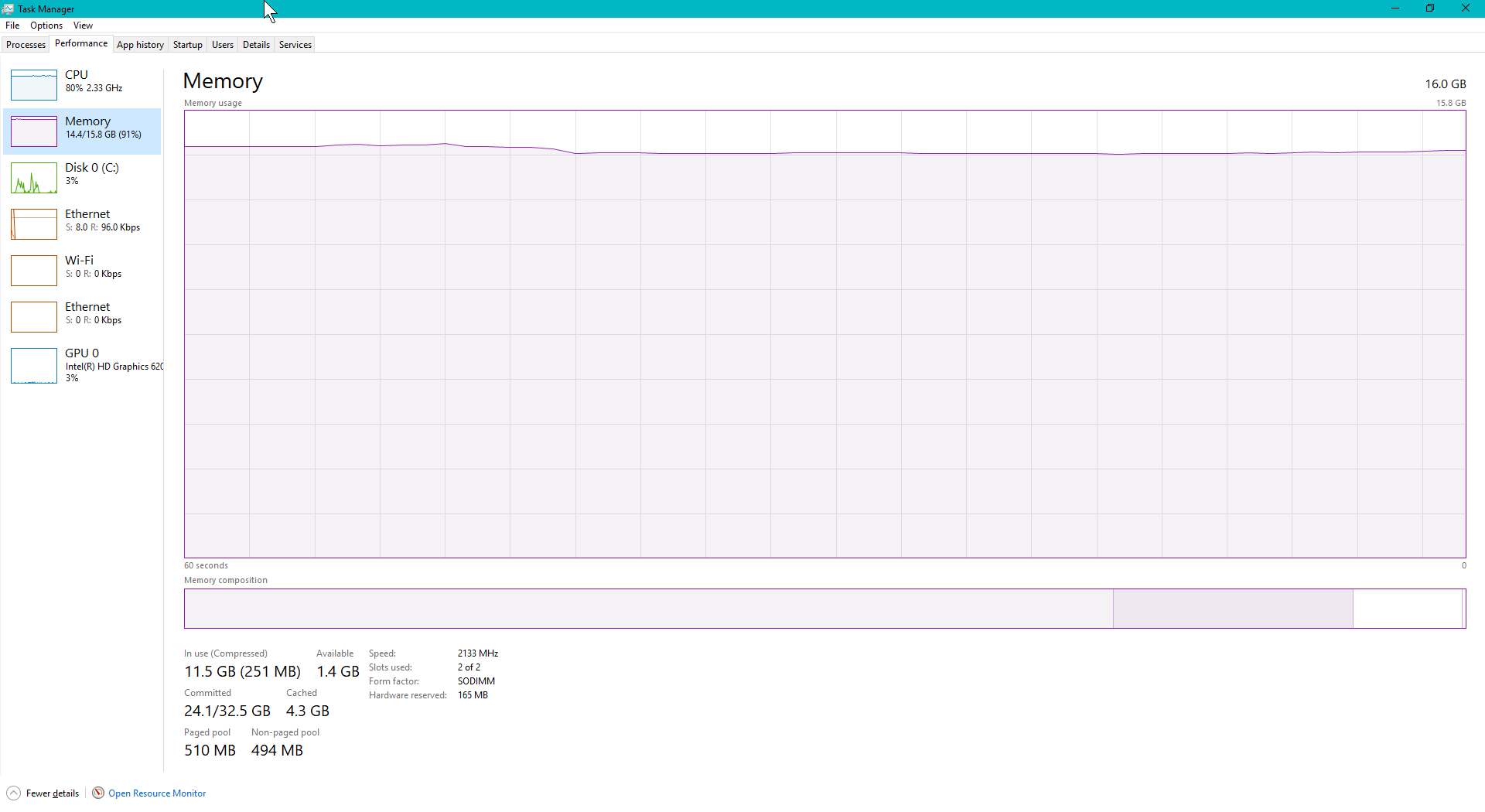The height and width of the screenshot is (812, 1485).
Task: Click the Memory usage label above the graph
Action: pyautogui.click(x=213, y=103)
